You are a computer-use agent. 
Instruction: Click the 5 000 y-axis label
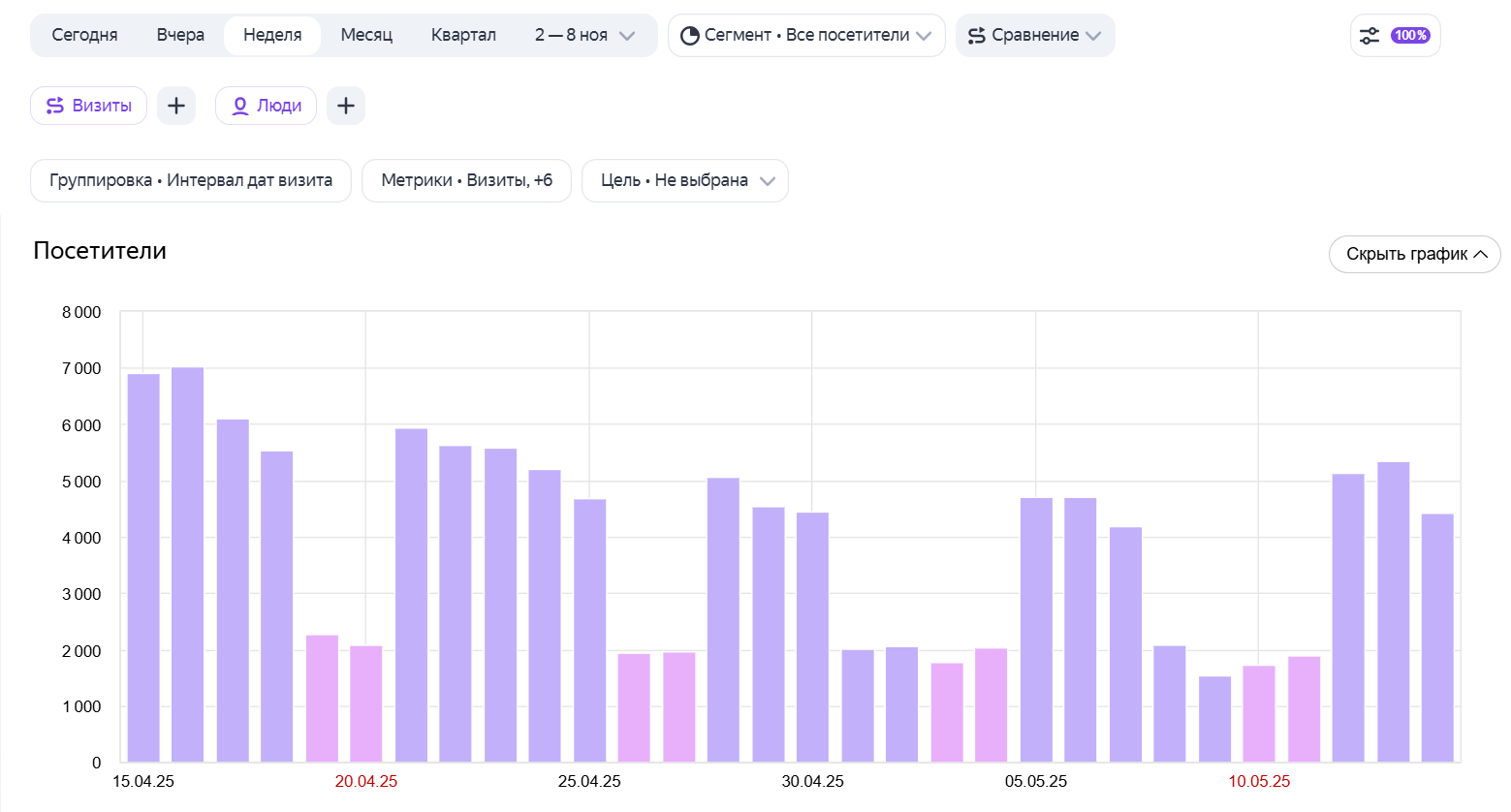coord(81,482)
